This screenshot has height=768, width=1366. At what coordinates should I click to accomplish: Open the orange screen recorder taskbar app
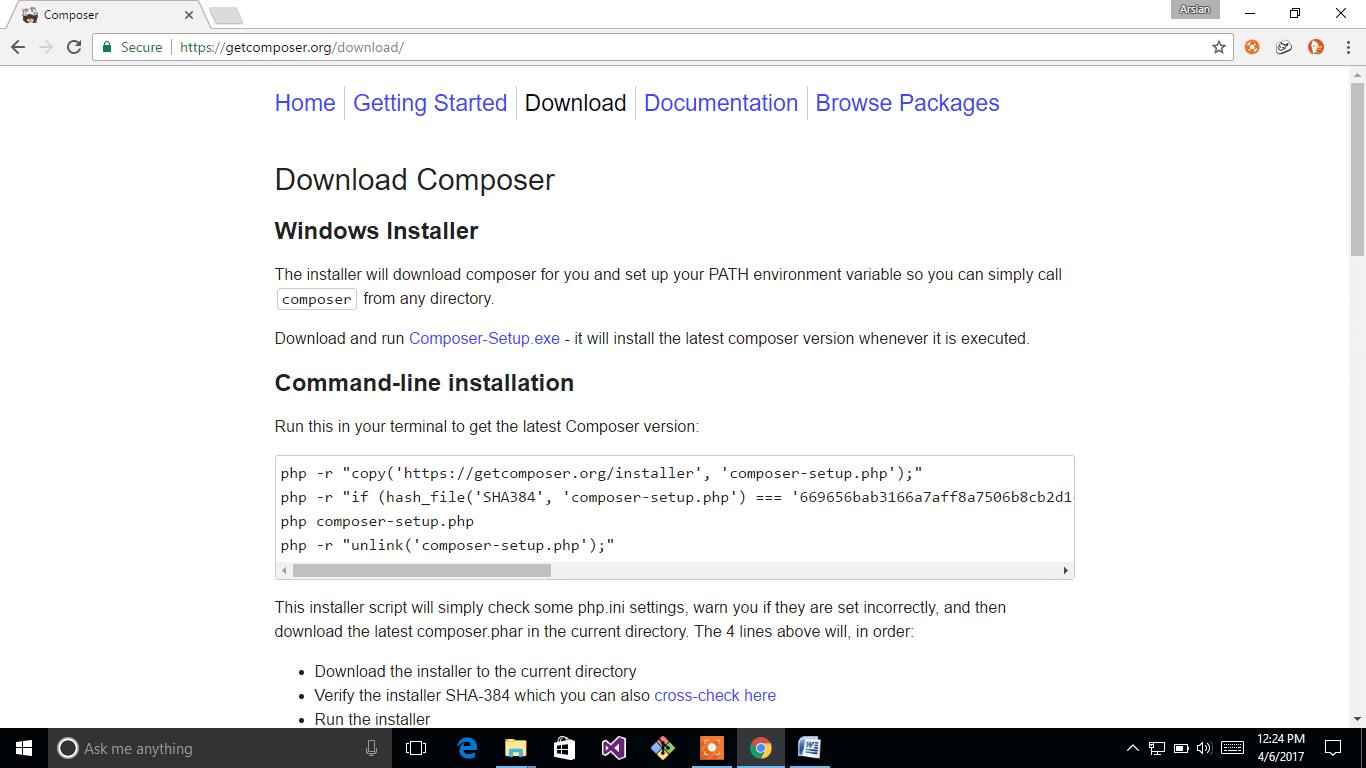coord(712,748)
